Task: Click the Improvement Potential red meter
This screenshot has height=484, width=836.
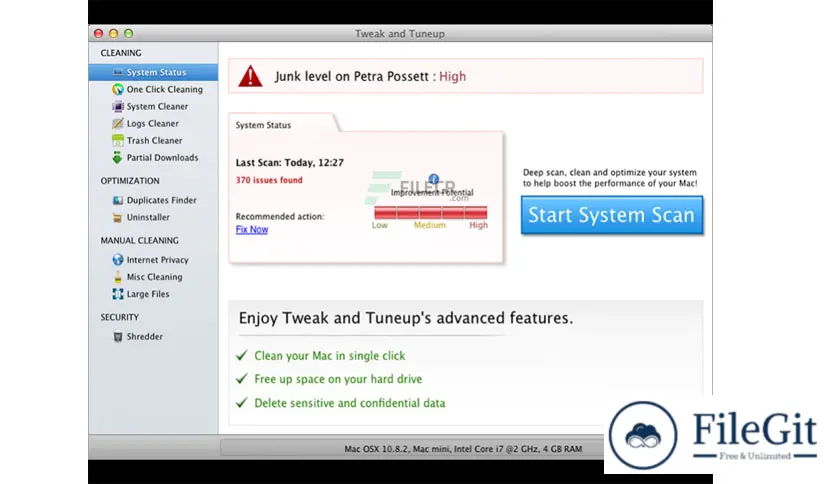Action: tap(431, 213)
